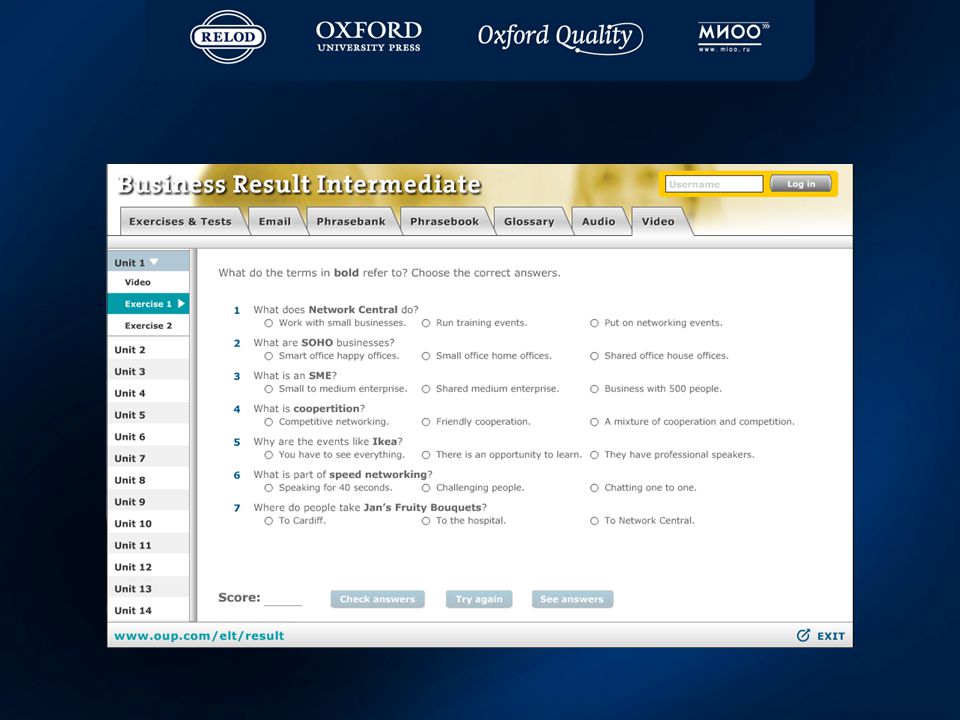This screenshot has width=960, height=720.
Task: Pick 'To Network Central.' answer
Action: (x=594, y=522)
